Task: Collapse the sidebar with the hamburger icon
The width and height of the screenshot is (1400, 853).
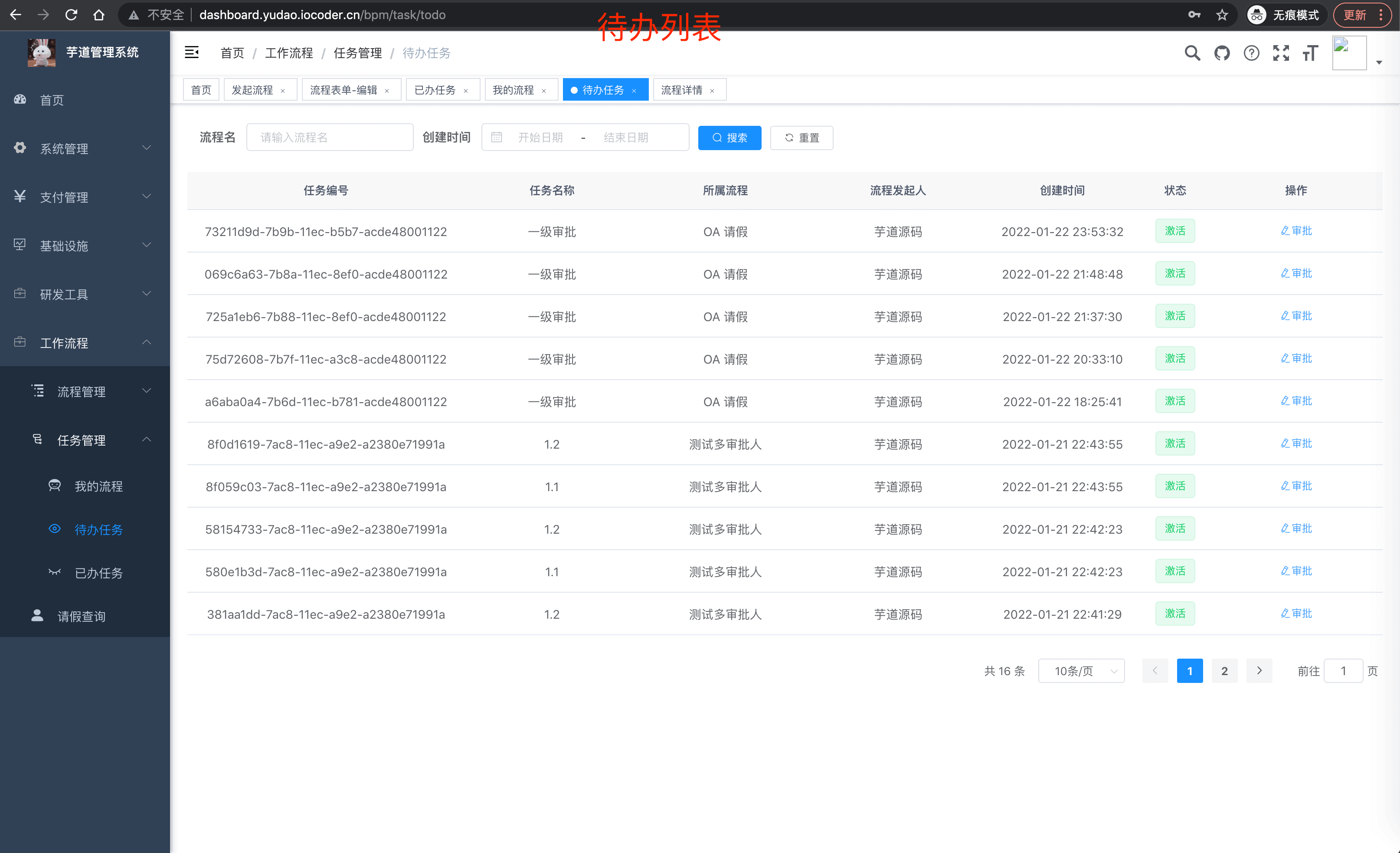Action: 191,52
